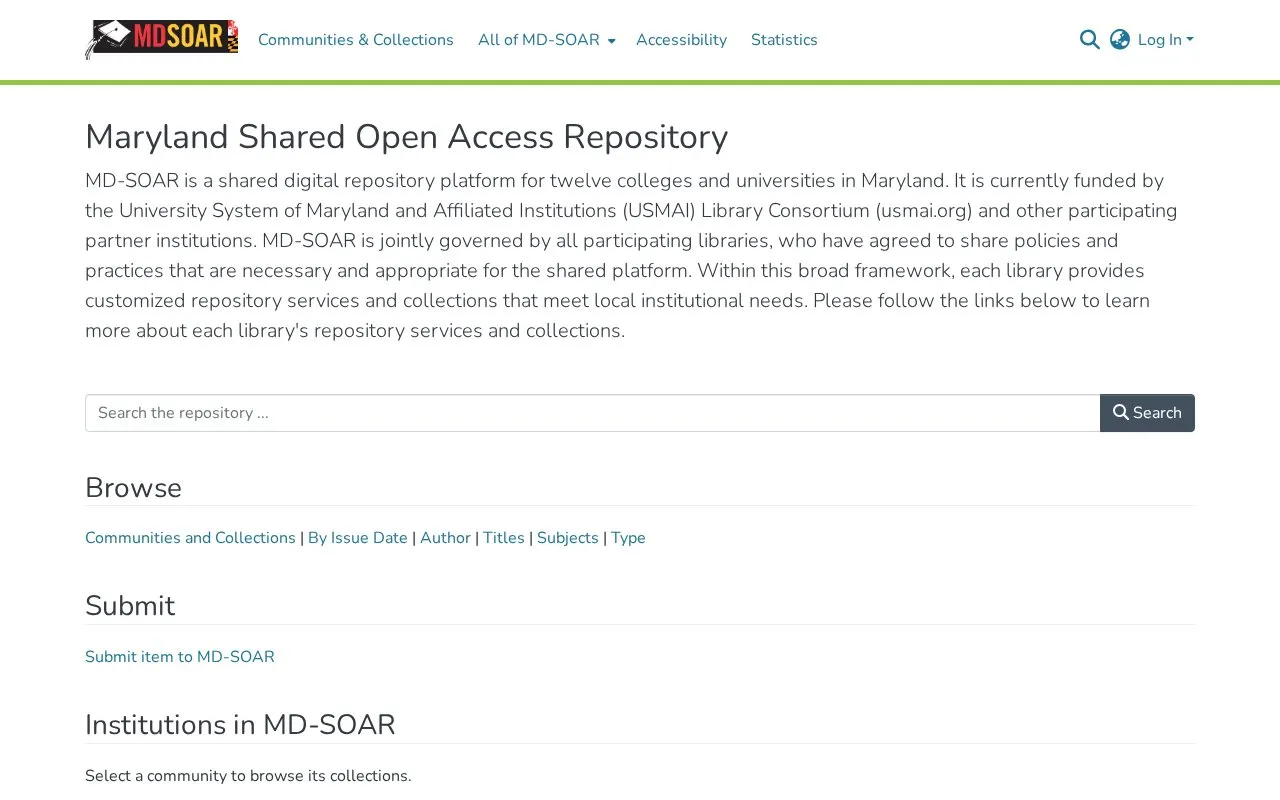Browse by Type
The width and height of the screenshot is (1280, 800).
pos(628,538)
